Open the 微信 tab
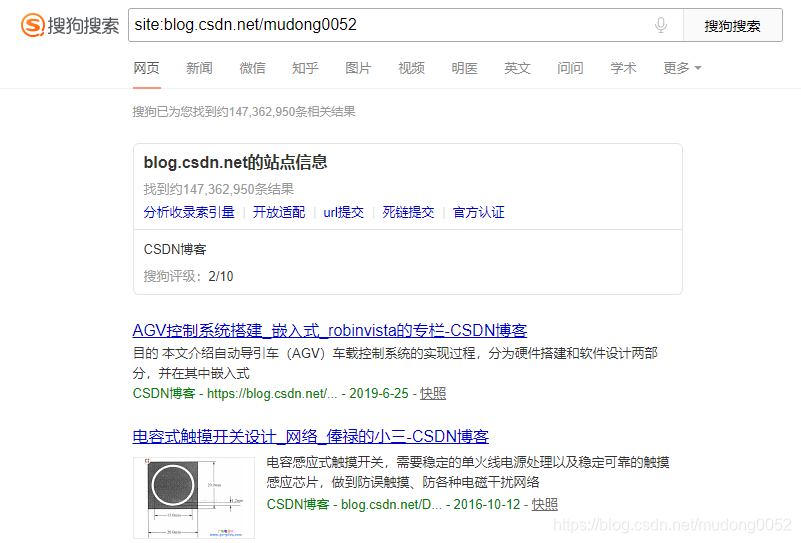This screenshot has height=543, width=801. coord(252,68)
